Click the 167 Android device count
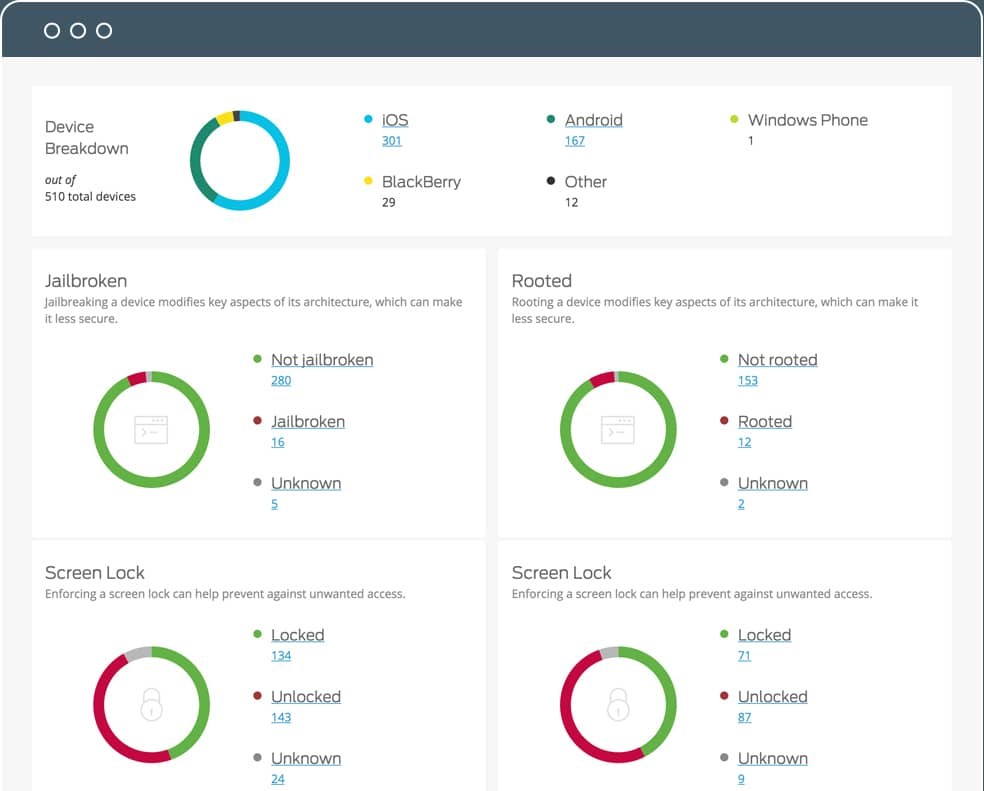This screenshot has width=984, height=791. coord(575,141)
